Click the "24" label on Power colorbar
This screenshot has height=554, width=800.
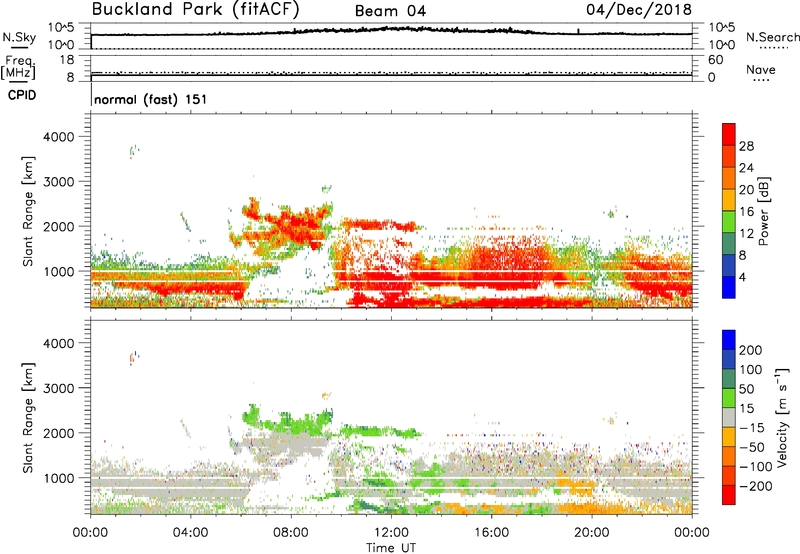coord(746,168)
